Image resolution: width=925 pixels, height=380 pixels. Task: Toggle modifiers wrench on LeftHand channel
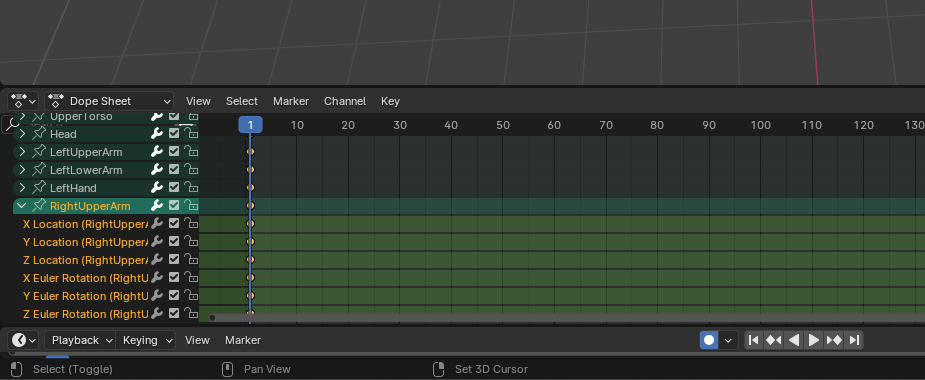(156, 188)
